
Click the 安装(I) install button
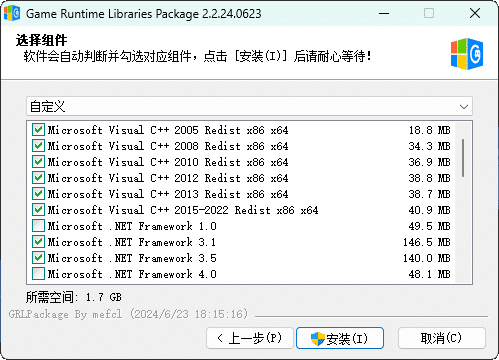coord(340,338)
